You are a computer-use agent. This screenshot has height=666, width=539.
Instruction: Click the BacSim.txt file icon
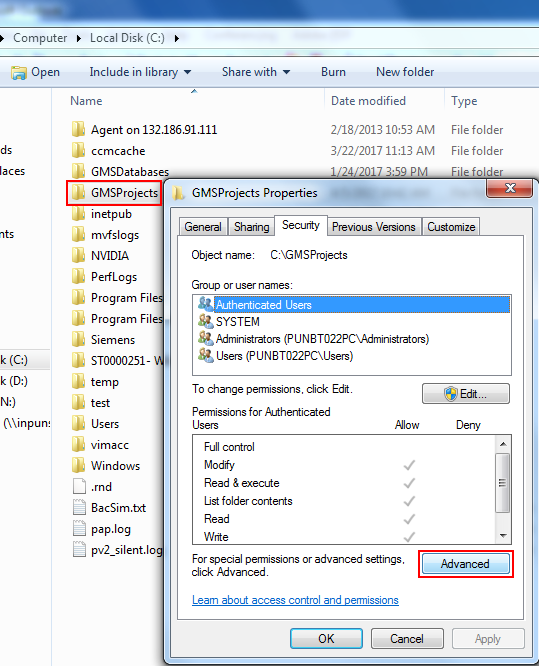click(79, 508)
